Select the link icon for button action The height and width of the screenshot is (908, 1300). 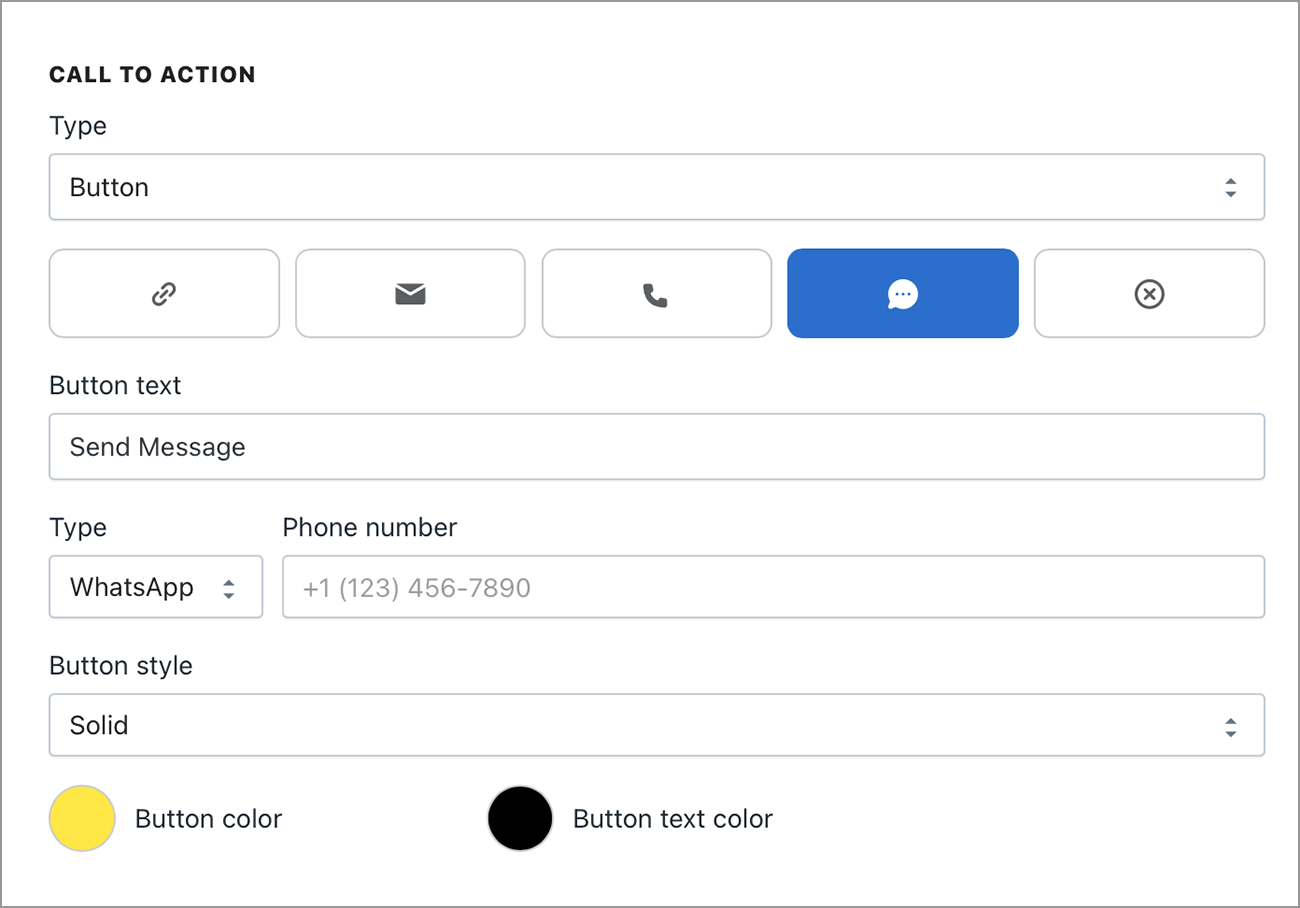click(163, 293)
